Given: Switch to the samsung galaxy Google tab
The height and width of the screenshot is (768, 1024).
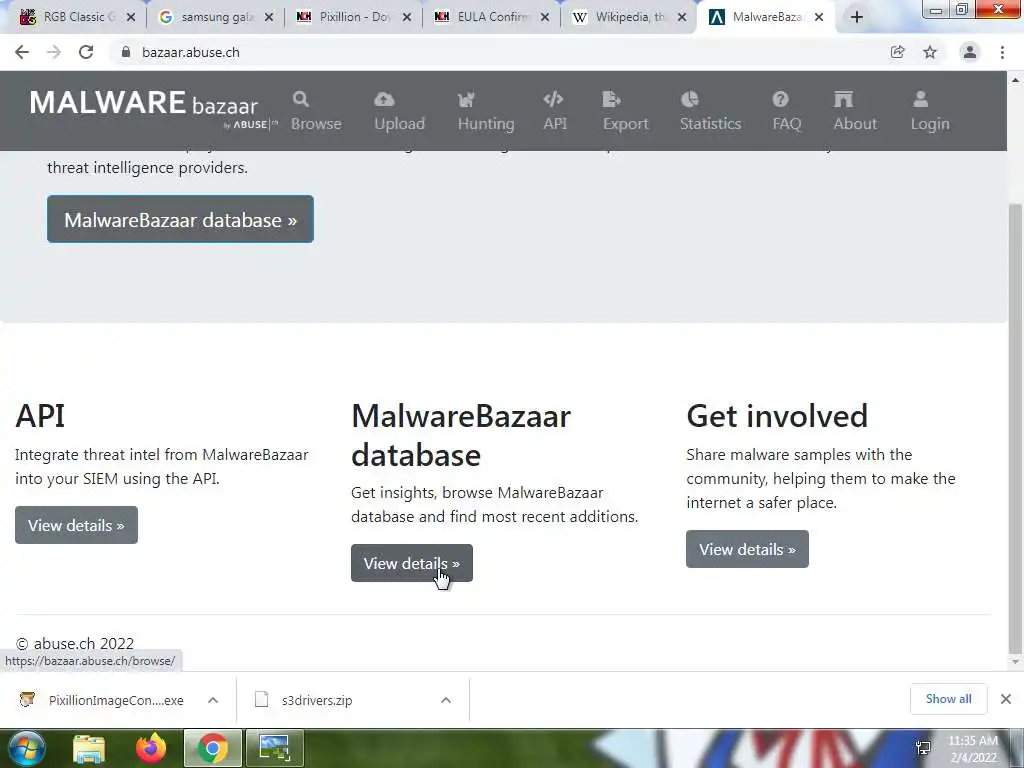Looking at the screenshot, I should click(216, 17).
